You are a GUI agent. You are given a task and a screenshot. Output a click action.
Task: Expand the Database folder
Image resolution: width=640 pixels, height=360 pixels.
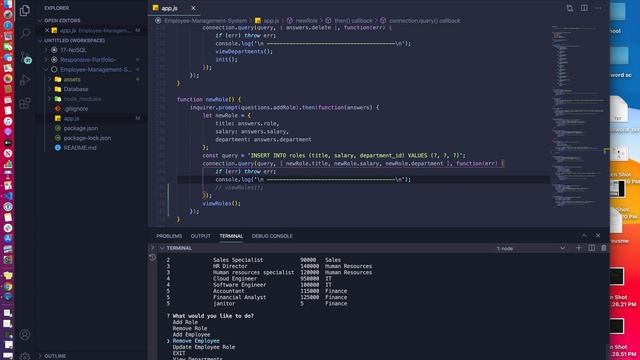(x=76, y=89)
